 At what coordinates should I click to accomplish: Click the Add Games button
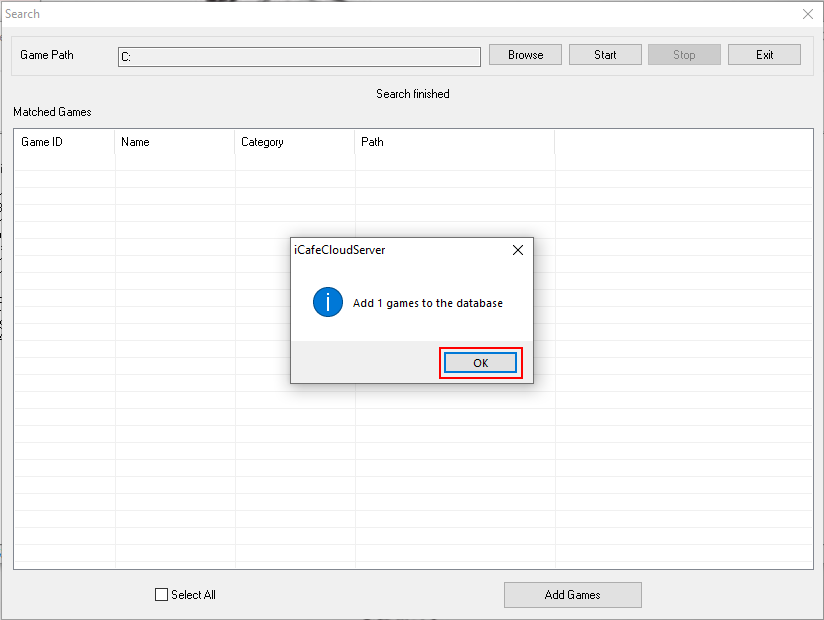[572, 595]
